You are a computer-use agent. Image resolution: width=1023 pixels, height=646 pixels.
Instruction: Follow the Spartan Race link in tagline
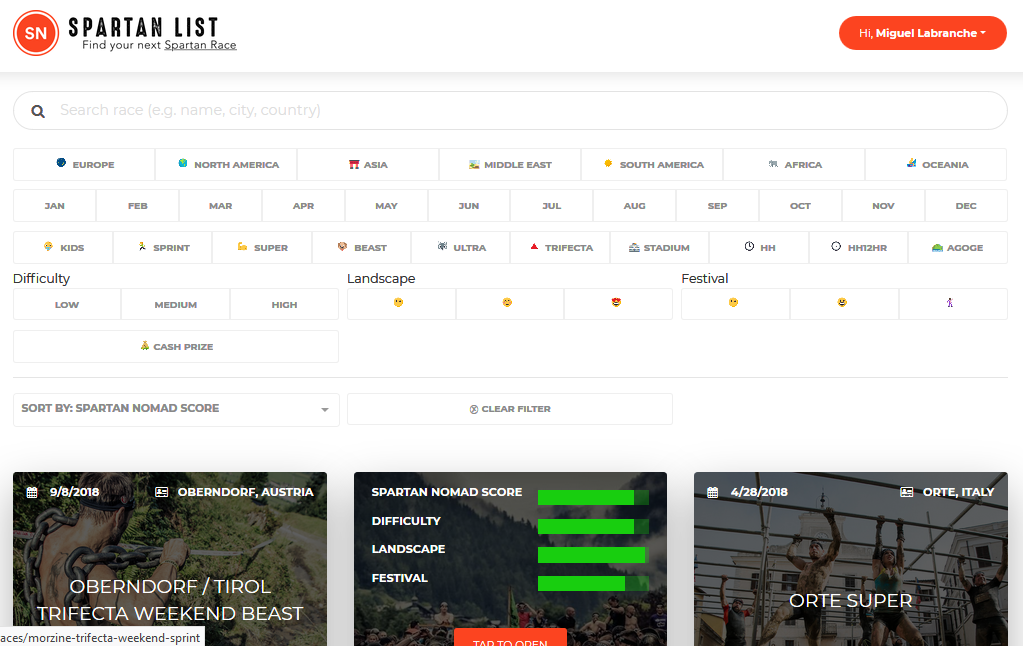[200, 45]
